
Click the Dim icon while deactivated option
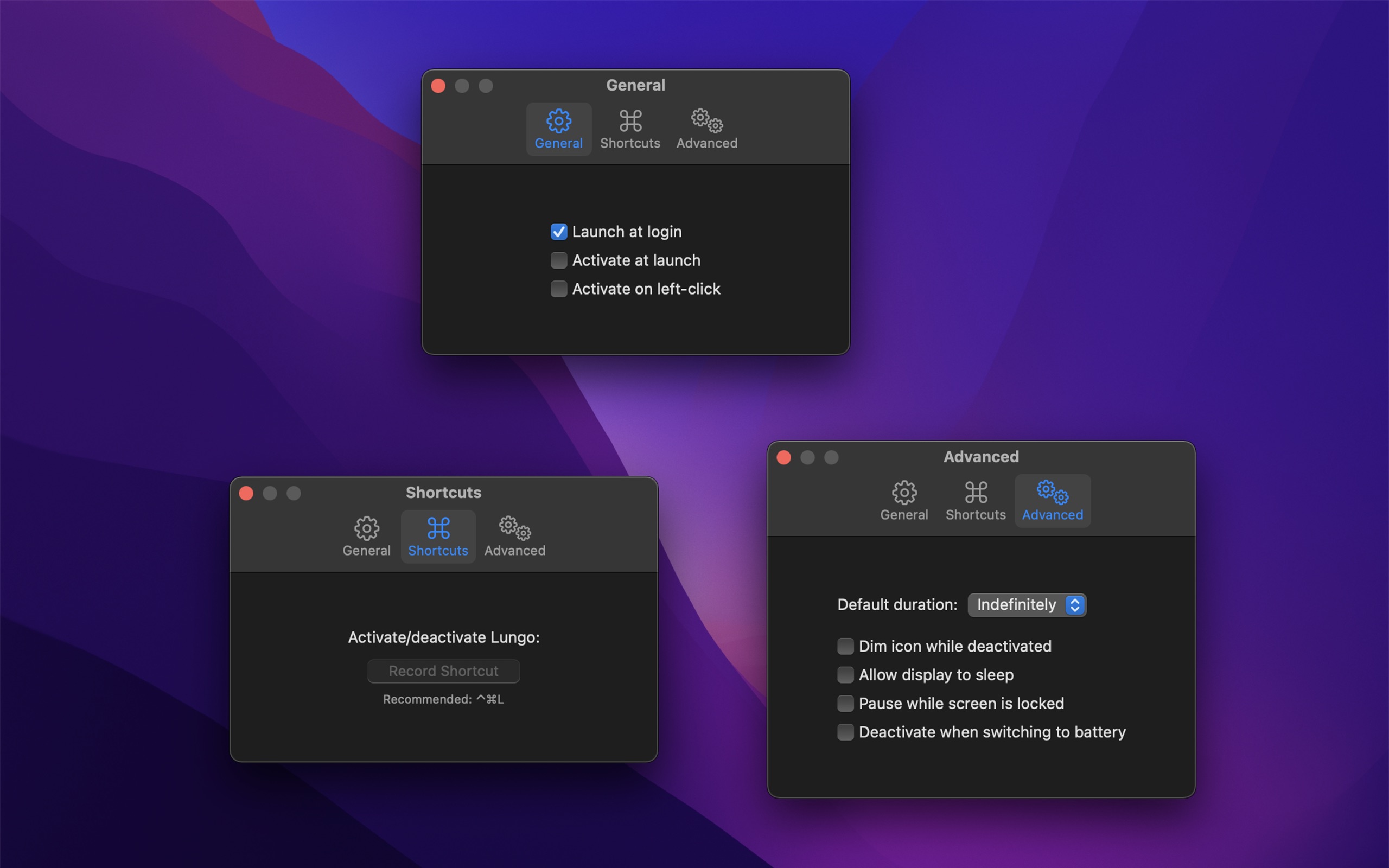point(845,645)
